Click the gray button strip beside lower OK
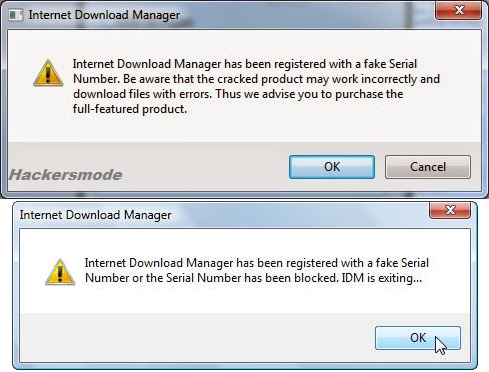Viewport: 489px width, 372px height. (197, 337)
